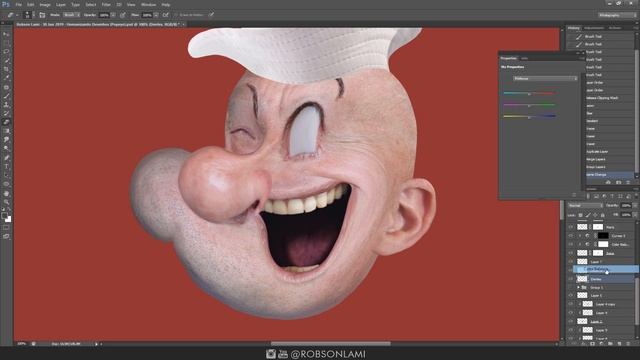Toggle lock transparent pixels
Image resolution: width=640 pixels, height=360 pixels.
[x=580, y=215]
